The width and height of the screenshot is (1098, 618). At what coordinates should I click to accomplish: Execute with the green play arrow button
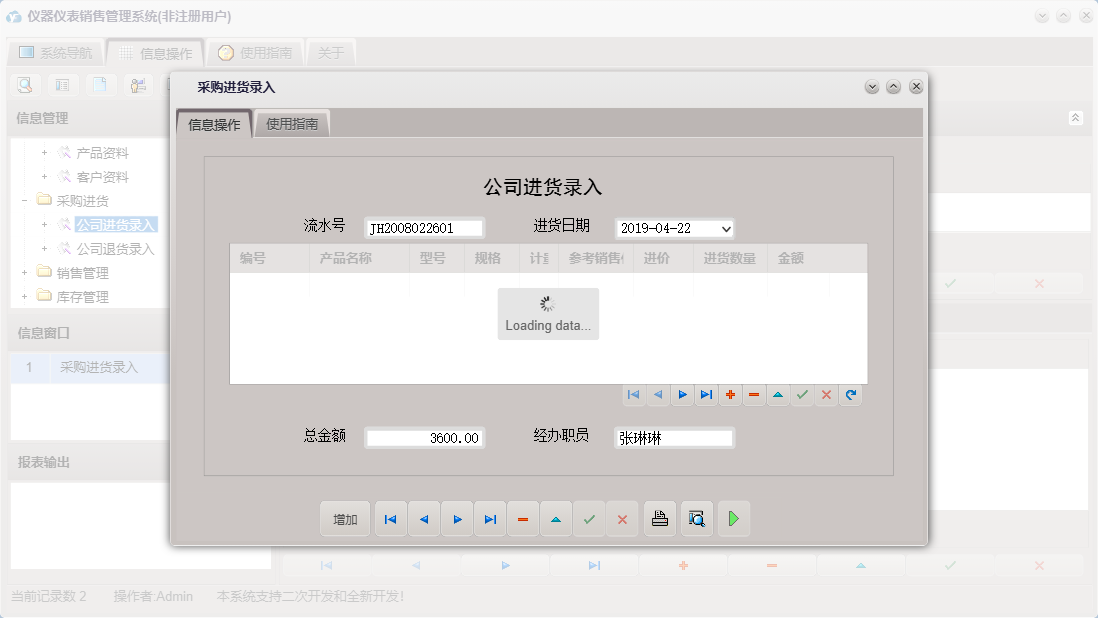733,518
